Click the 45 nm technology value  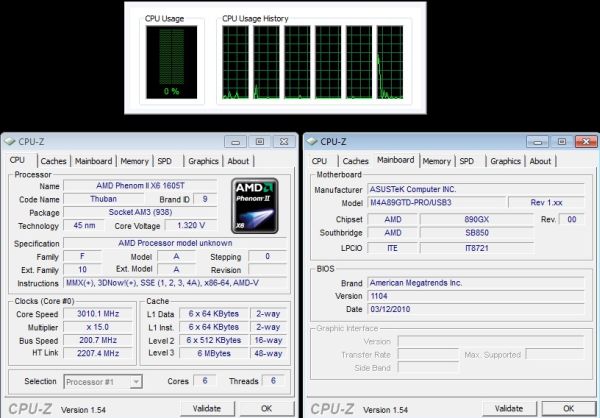coord(84,225)
